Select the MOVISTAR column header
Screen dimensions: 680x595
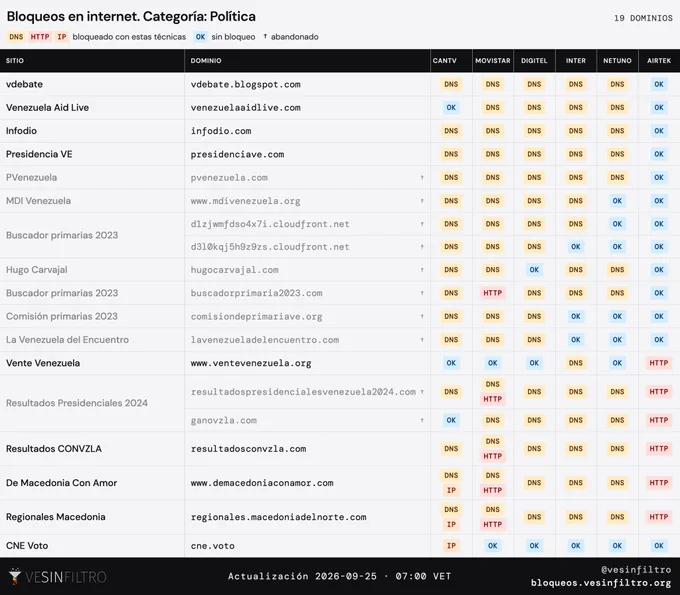[493, 61]
